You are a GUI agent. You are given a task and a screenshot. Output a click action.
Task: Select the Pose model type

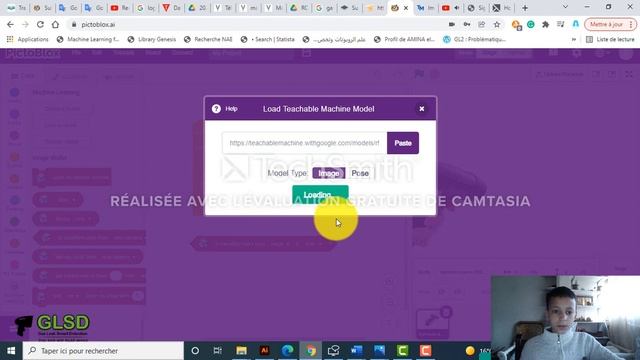pos(360,173)
